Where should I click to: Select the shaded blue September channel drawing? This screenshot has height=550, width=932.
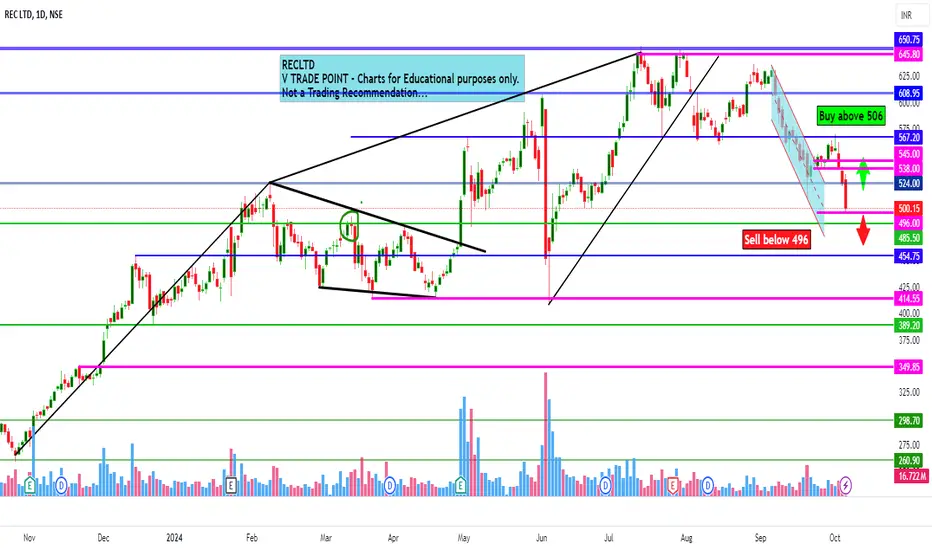[x=798, y=149]
